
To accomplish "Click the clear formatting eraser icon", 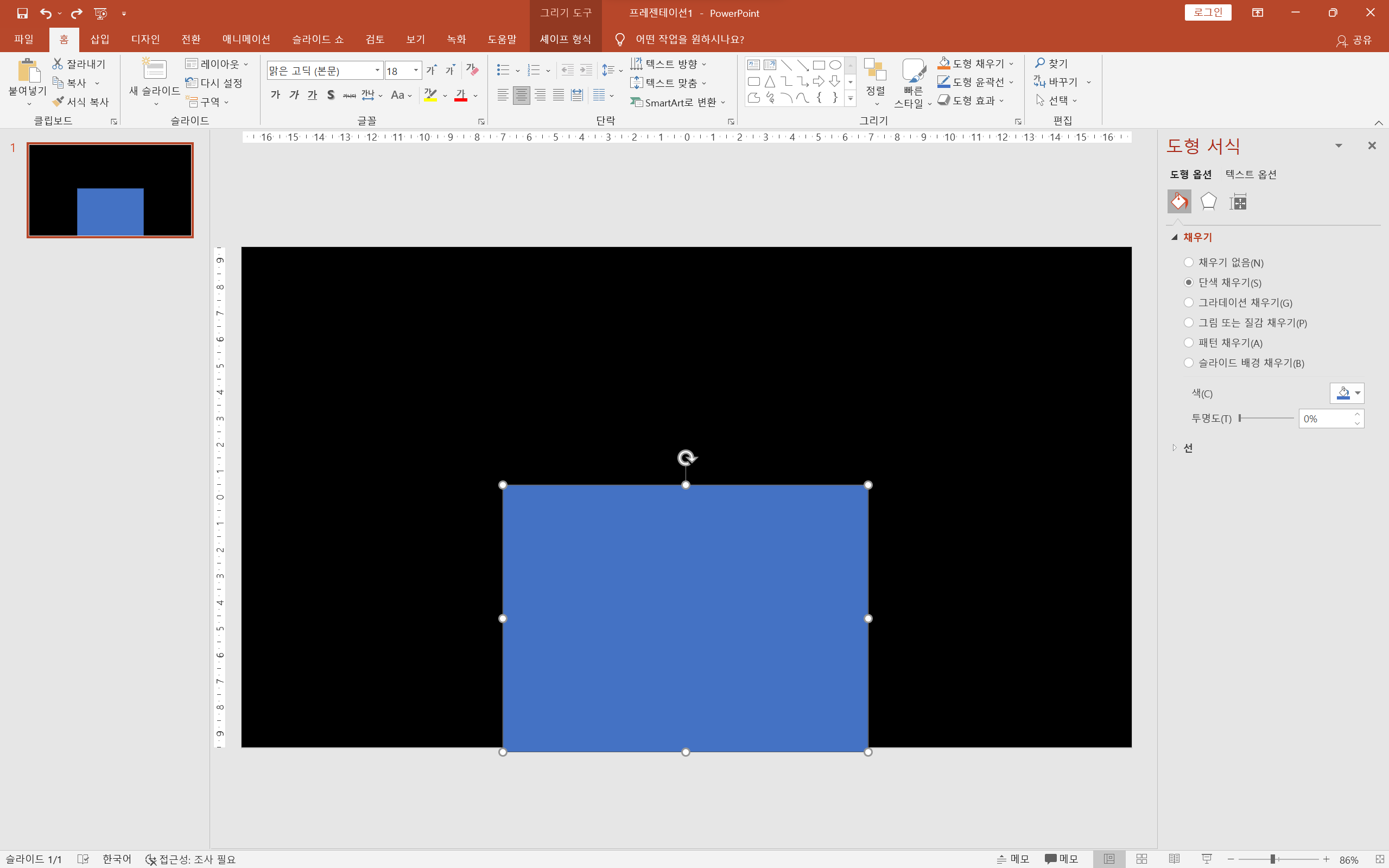I will click(x=472, y=70).
